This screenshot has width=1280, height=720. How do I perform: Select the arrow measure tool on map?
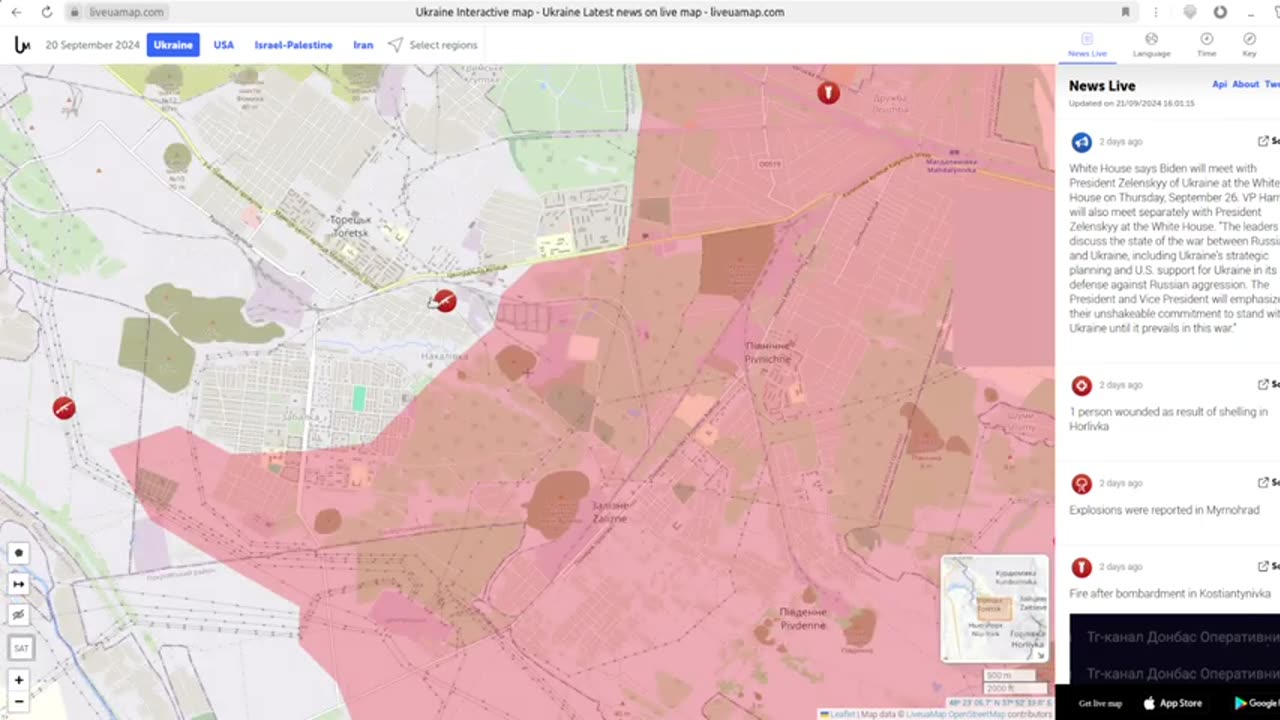(x=19, y=584)
